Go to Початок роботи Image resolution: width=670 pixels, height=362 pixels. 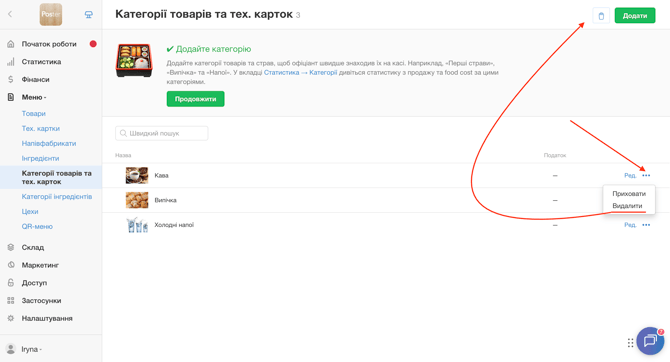[49, 44]
